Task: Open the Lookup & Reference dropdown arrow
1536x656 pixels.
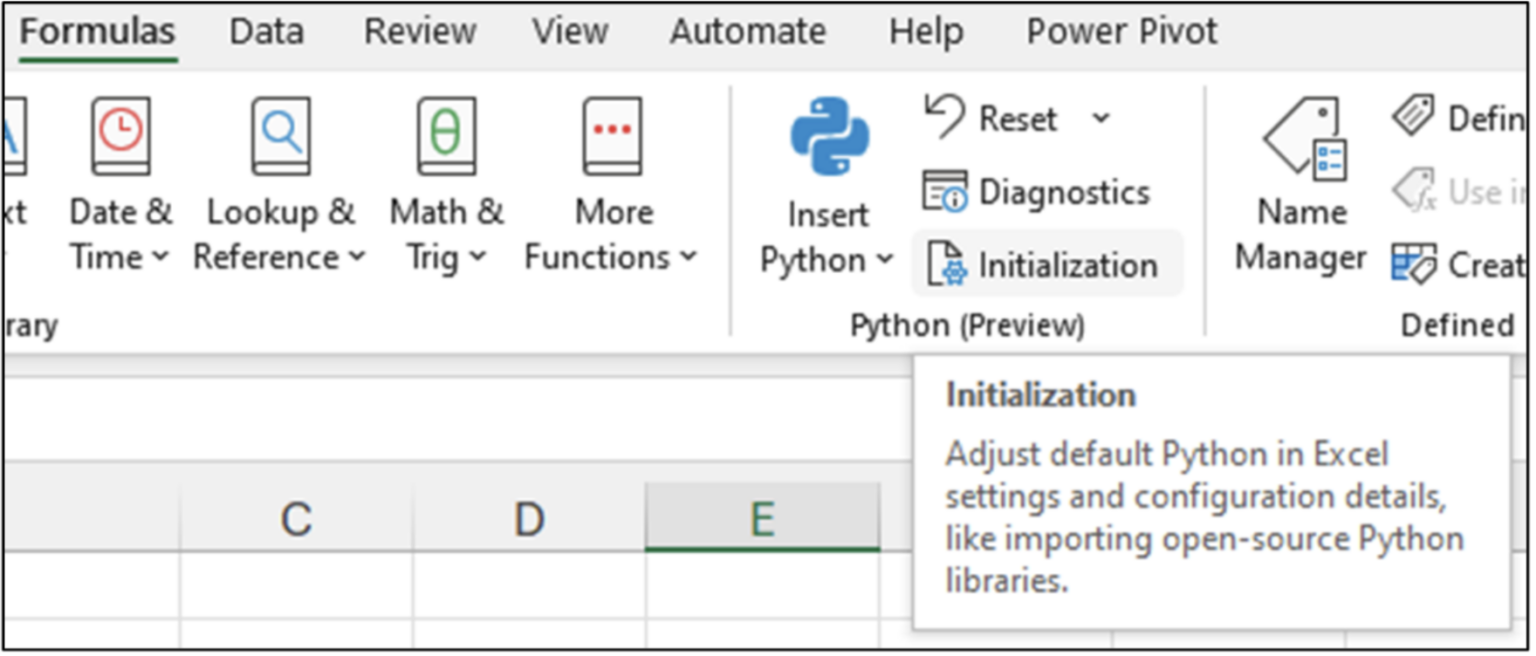Action: coord(355,257)
